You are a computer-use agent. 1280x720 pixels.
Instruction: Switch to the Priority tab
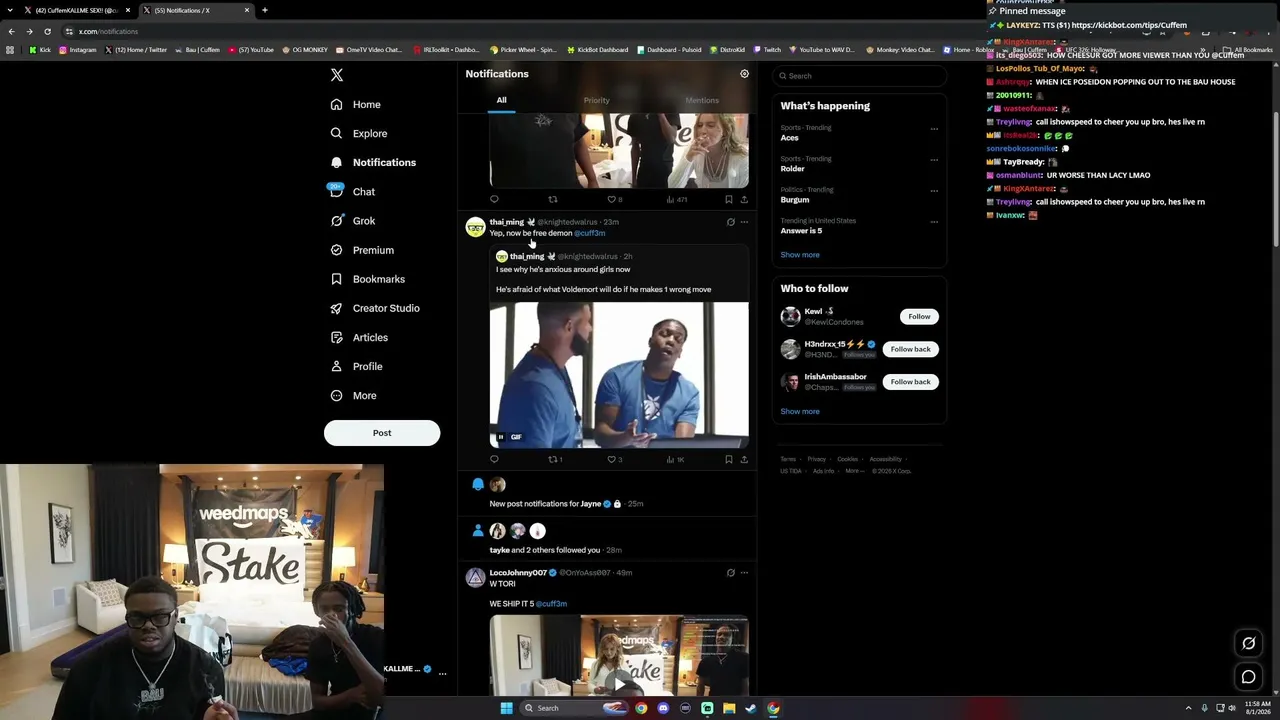(x=596, y=100)
